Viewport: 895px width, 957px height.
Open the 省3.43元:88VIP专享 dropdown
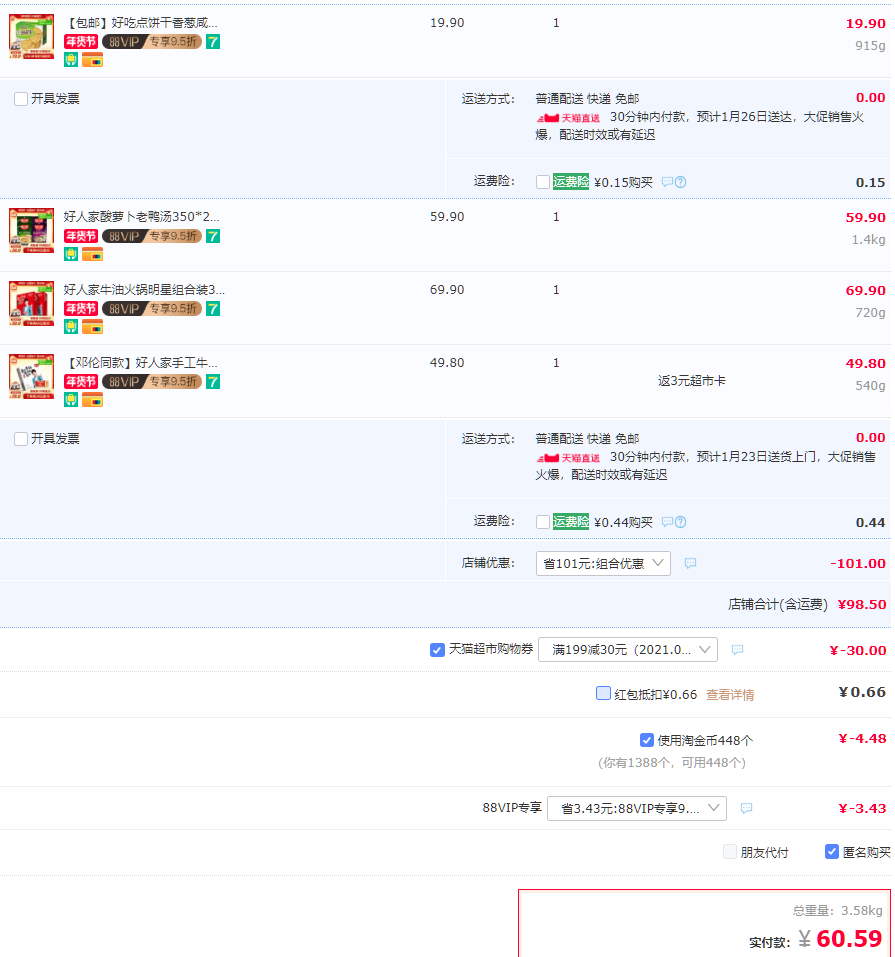(x=637, y=808)
